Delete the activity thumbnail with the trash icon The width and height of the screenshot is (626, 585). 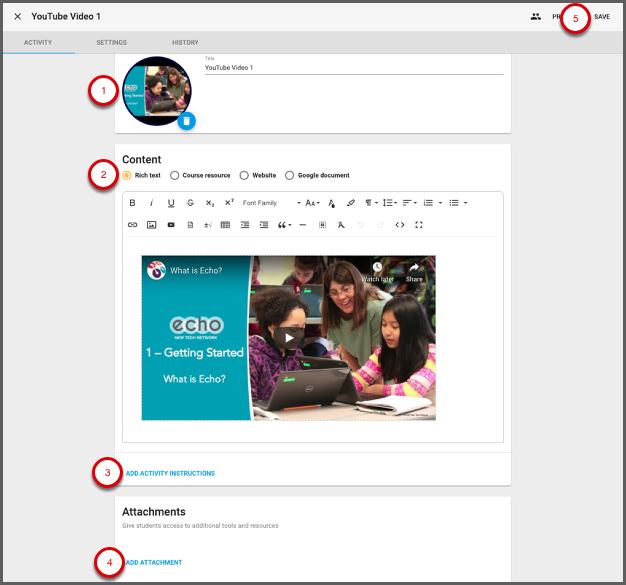click(x=186, y=121)
